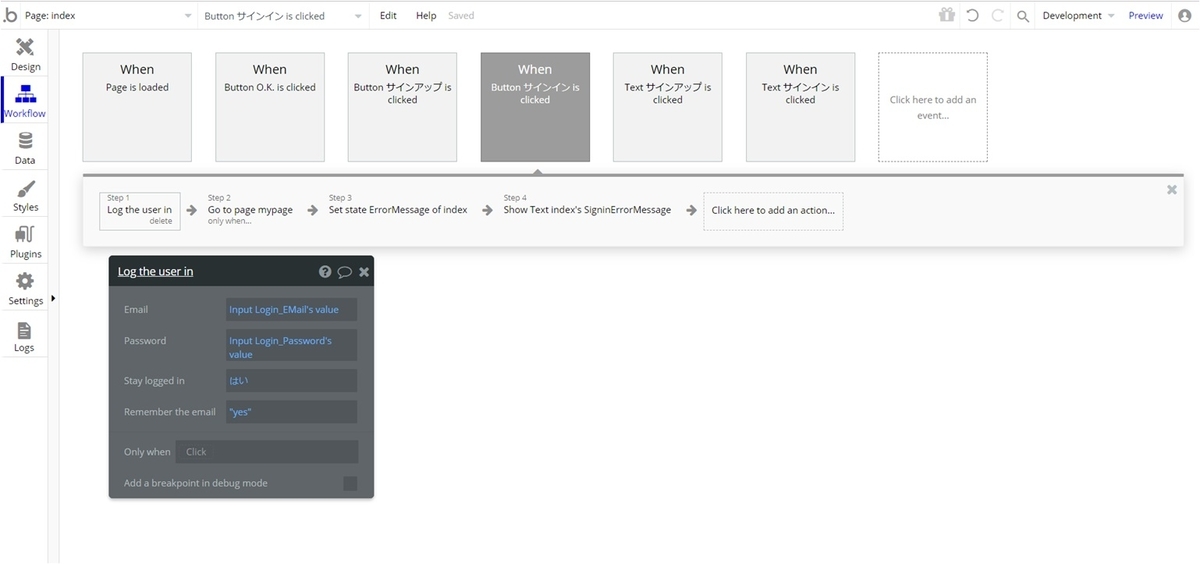1200x564 pixels.
Task: Edit the Email field Input Login_EMail's value
Action: [291, 310]
